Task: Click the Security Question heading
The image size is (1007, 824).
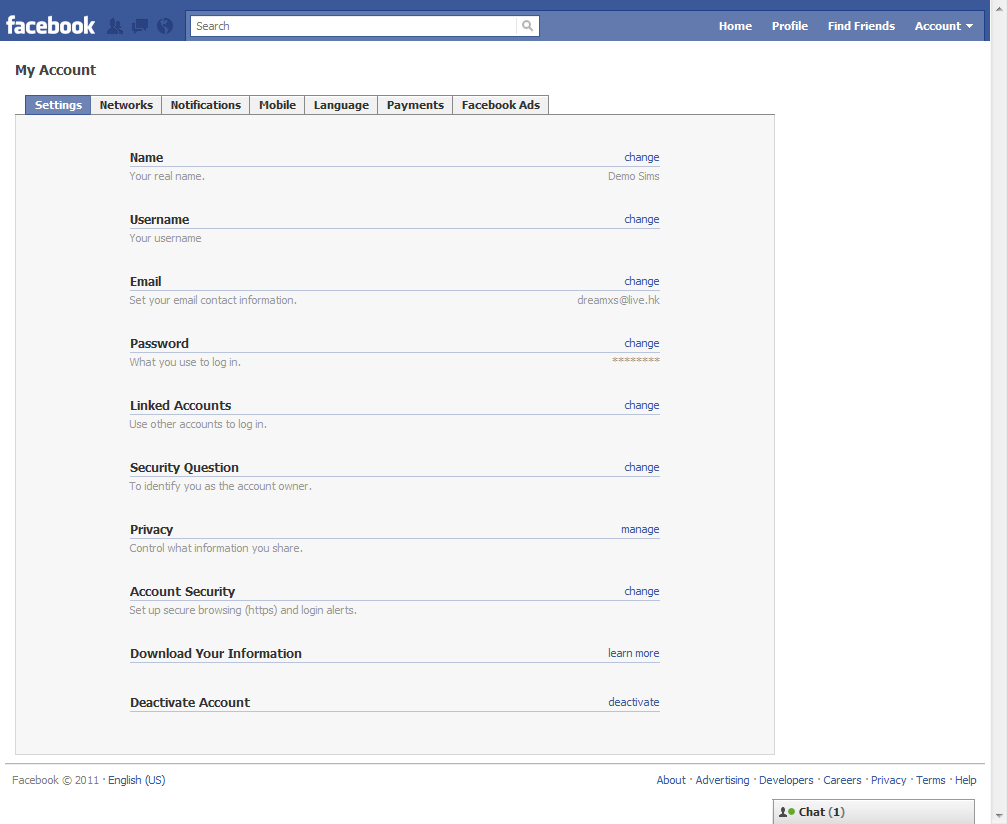Action: [184, 467]
